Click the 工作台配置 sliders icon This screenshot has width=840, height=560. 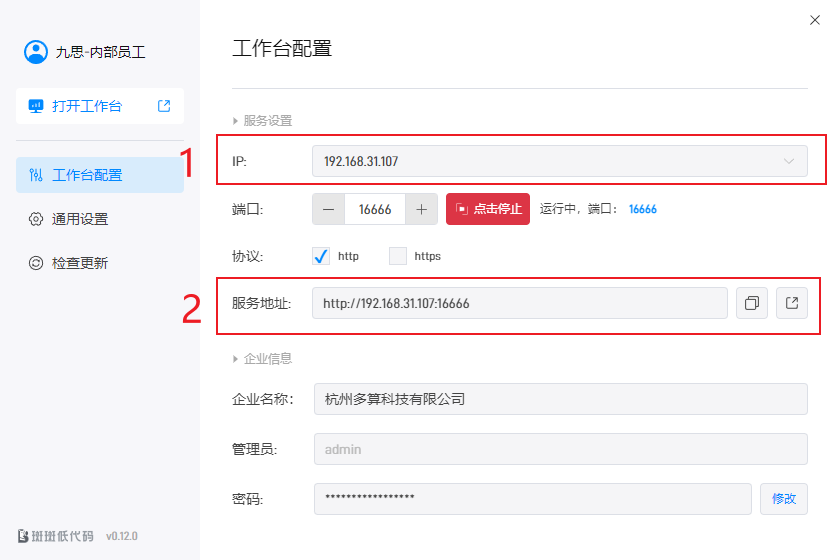coord(36,175)
